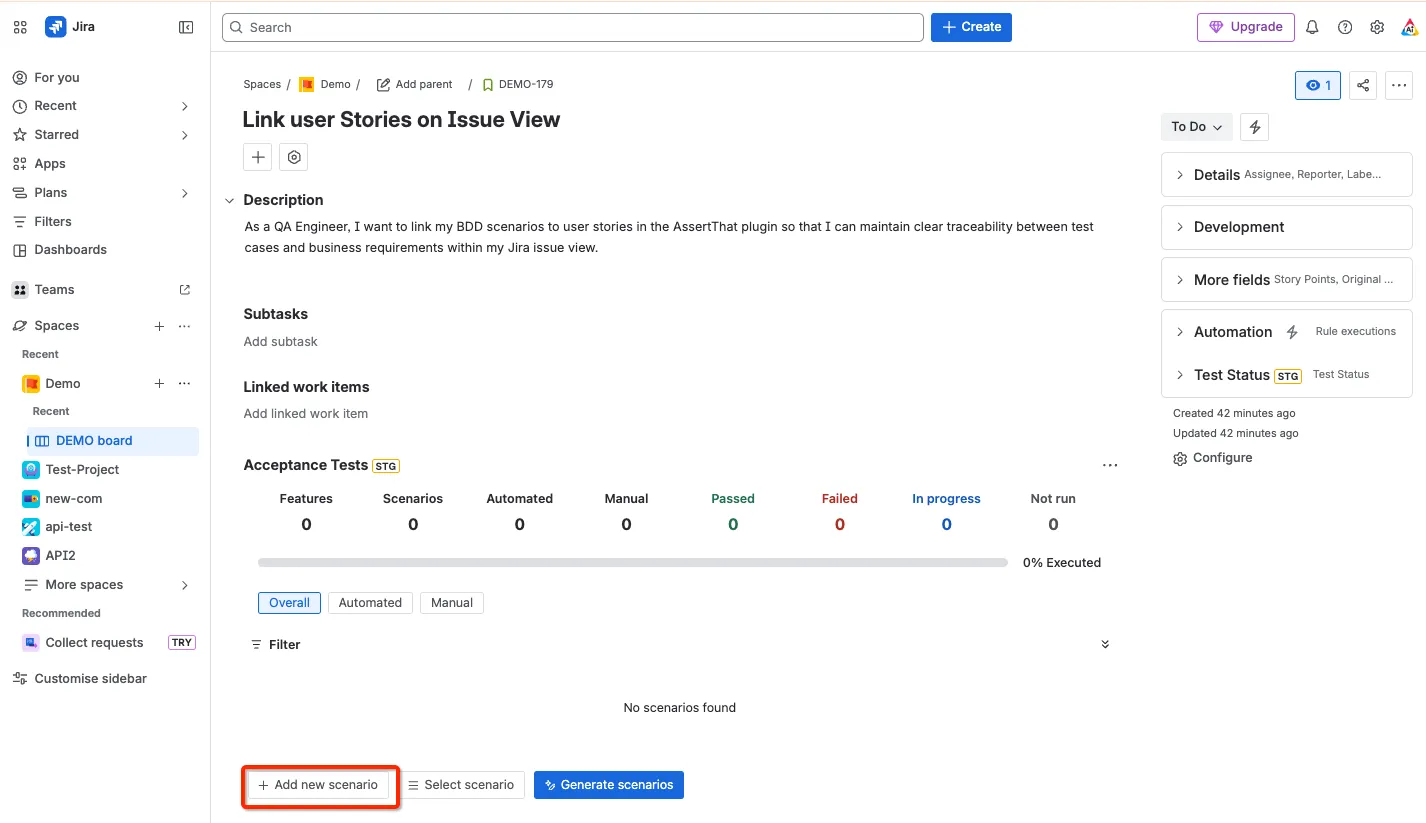Focus the Search input field
Screen dimensions: 1426x823
(x=572, y=27)
